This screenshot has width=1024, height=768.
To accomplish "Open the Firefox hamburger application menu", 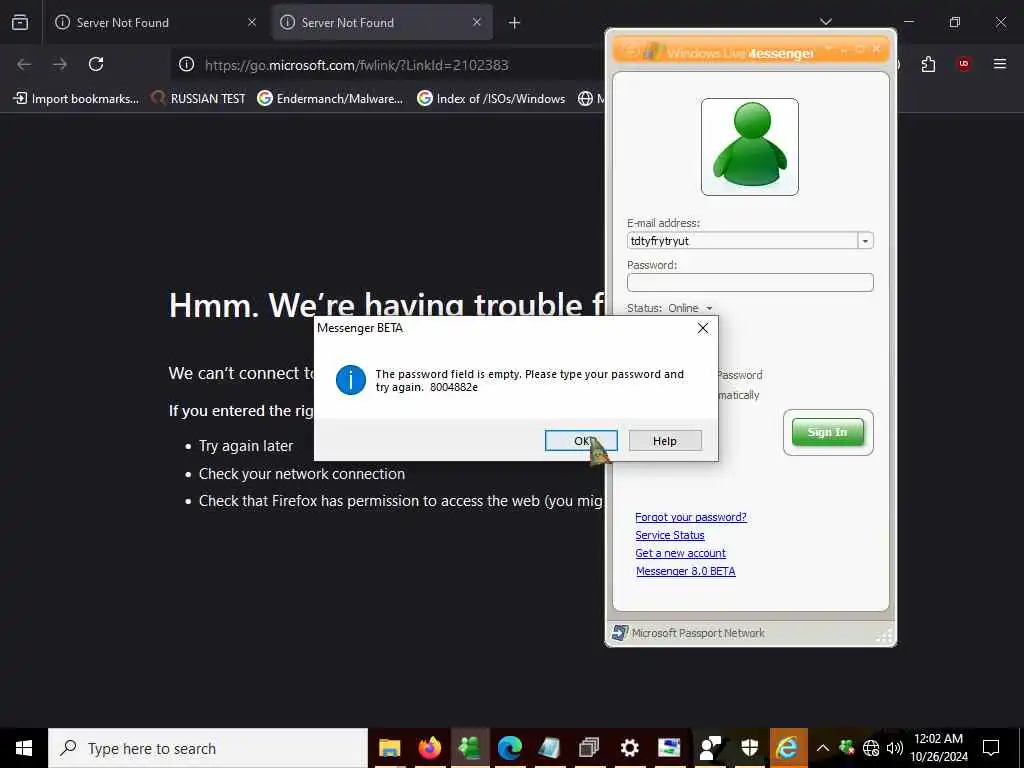I will (x=1000, y=64).
